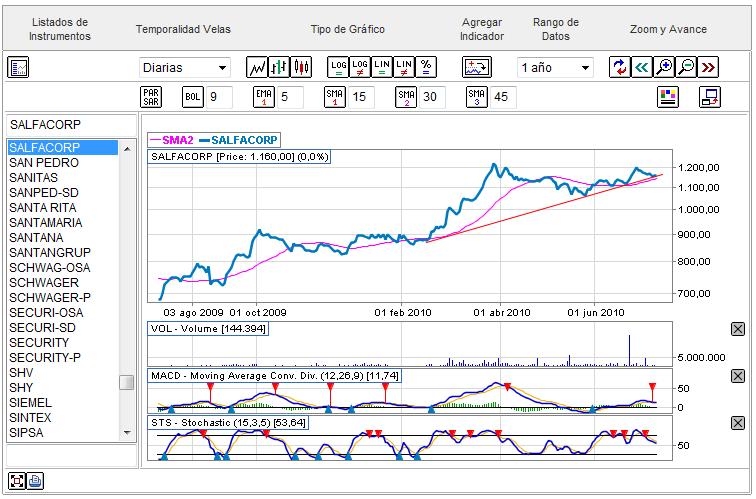This screenshot has width=756, height=499.
Task: Click the print icon at bottom left
Action: pos(35,481)
